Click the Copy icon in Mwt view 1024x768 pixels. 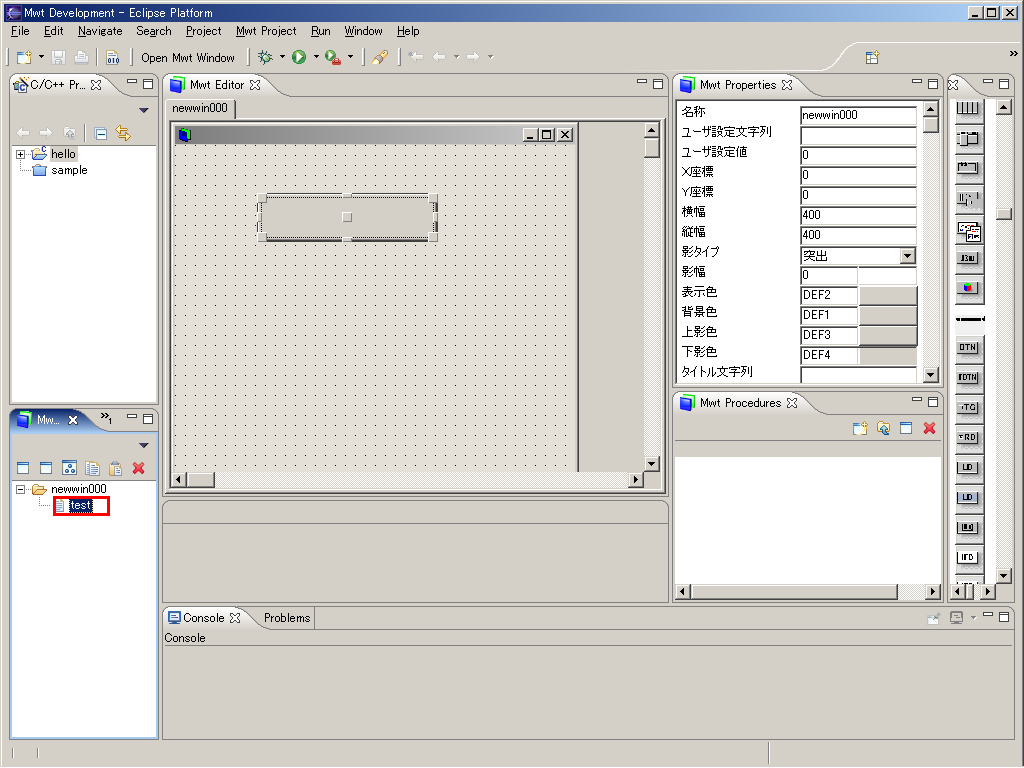(93, 468)
